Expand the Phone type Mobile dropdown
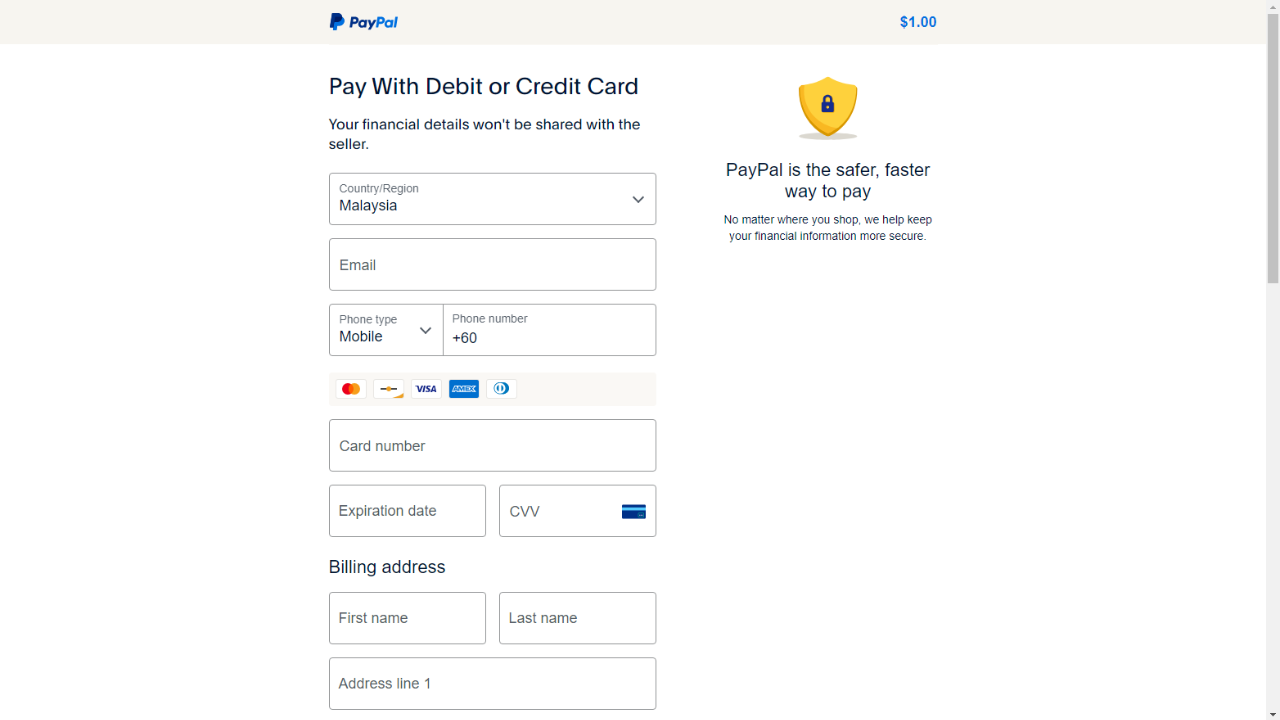The image size is (1280, 720). pos(386,330)
